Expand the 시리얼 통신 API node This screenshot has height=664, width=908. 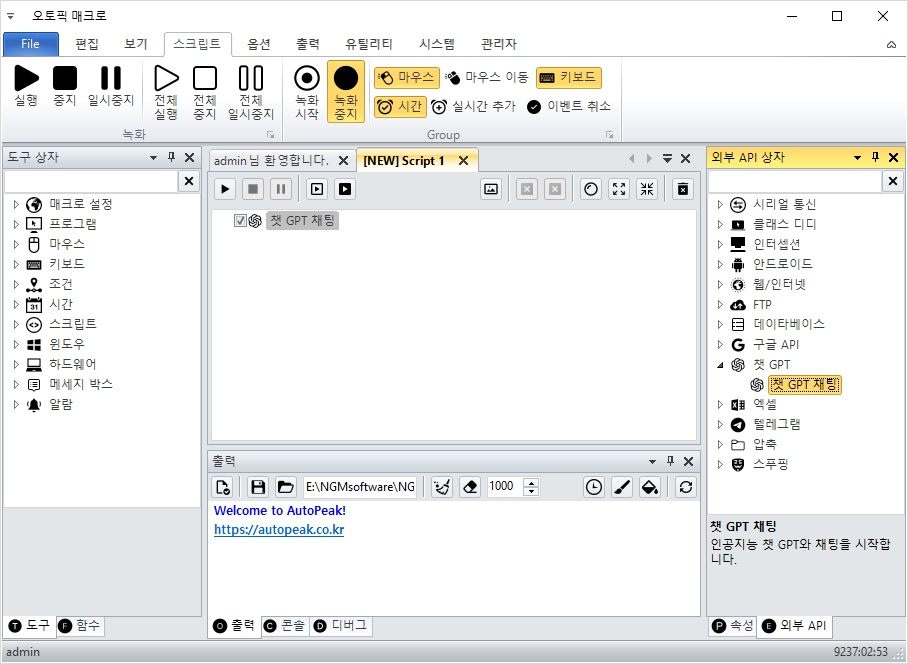click(720, 204)
